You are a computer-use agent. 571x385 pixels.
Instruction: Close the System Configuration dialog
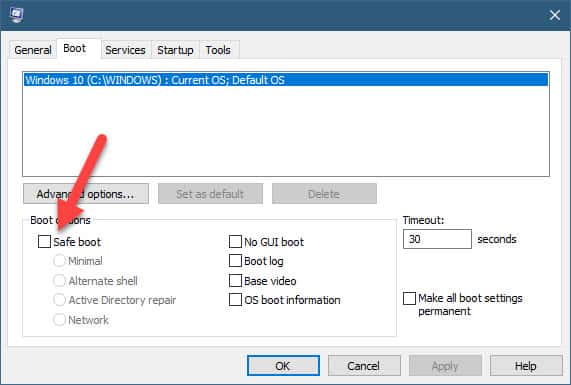coord(555,15)
